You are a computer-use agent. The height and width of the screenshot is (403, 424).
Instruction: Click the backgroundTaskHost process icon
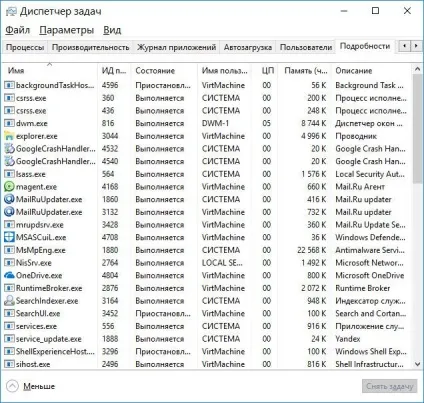click(x=9, y=85)
